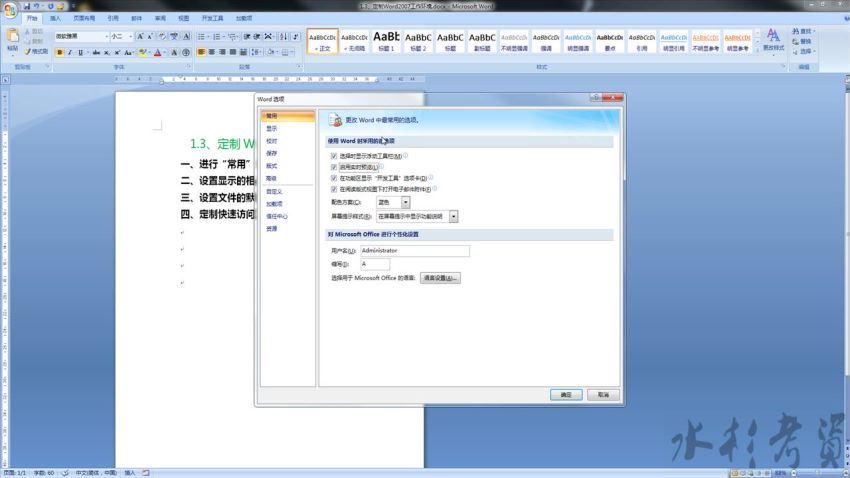The height and width of the screenshot is (478, 850).
Task: Center text in paragraph group
Action: click(x=211, y=52)
